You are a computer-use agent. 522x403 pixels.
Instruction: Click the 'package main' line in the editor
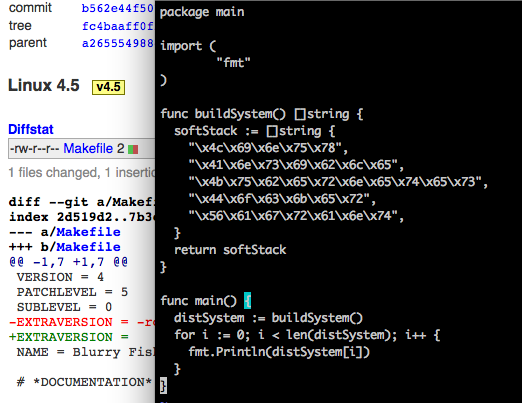click(202, 12)
